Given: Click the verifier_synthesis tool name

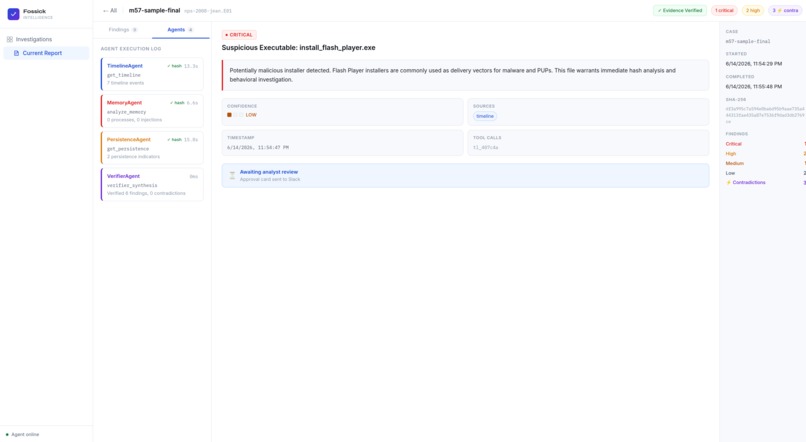Looking at the screenshot, I should click(x=132, y=186).
